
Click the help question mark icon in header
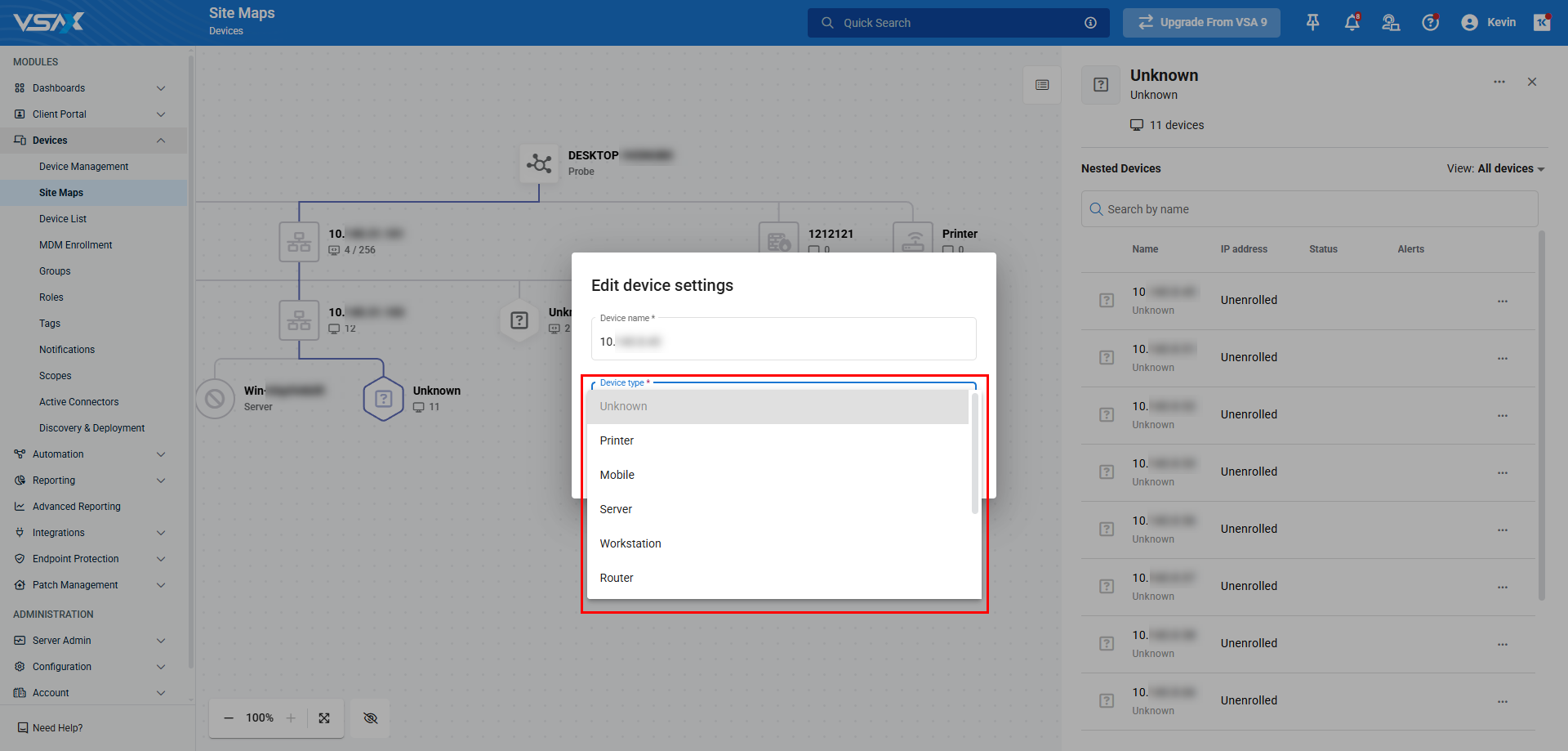point(1430,23)
